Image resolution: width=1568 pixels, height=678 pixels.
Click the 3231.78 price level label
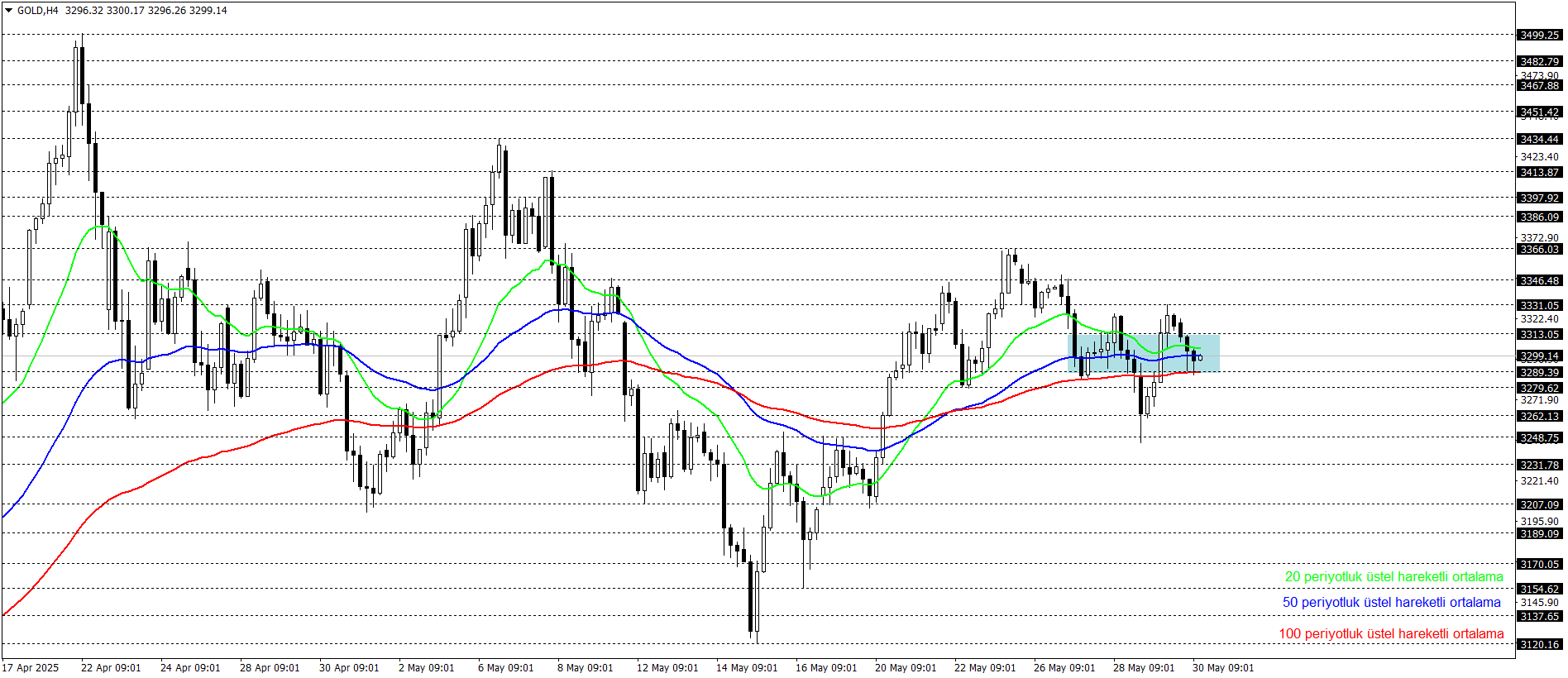[x=1539, y=466]
